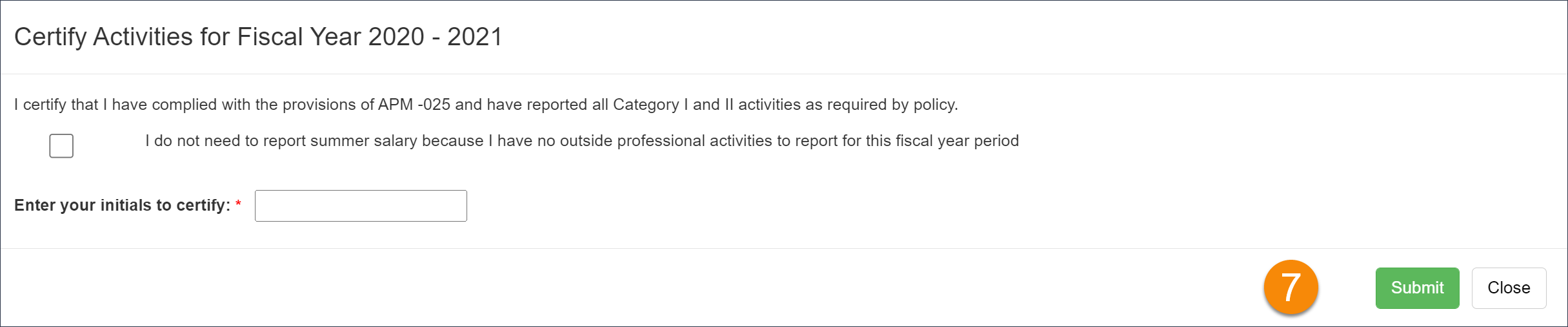The width and height of the screenshot is (1568, 327).
Task: Click the checkbox label about summer salary
Action: click(581, 141)
